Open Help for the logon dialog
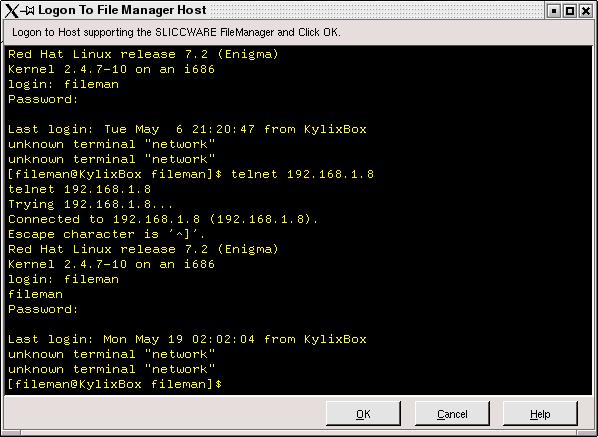This screenshot has height=437, width=598. (x=540, y=413)
